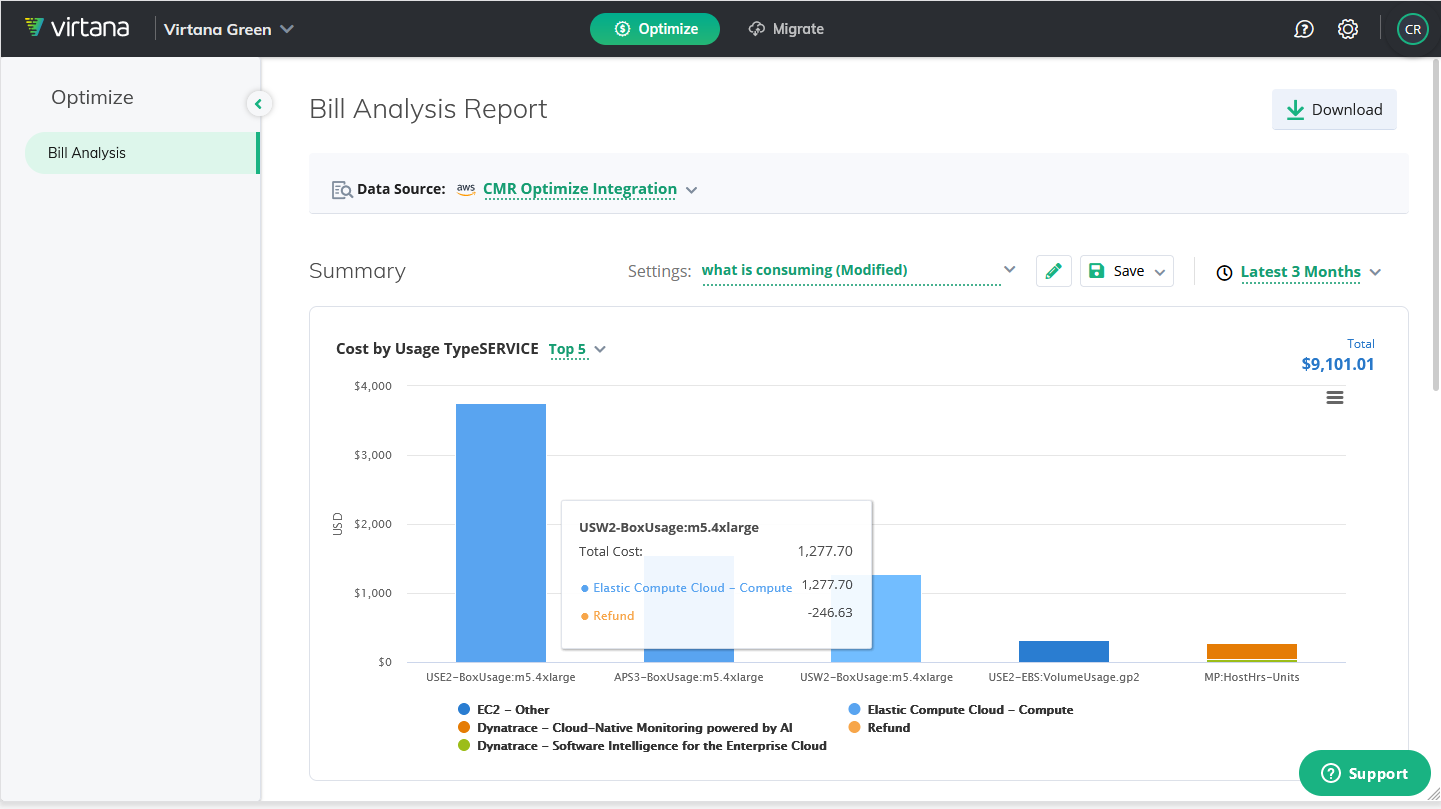
Task: Click the total cost $9,101.01
Action: 1337,364
